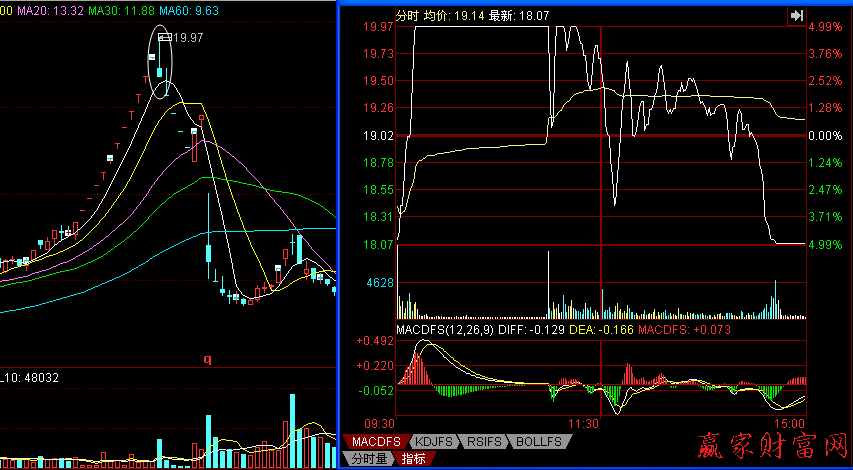Click the 均价: 19.14 average price label
The height and width of the screenshot is (470, 853).
click(x=441, y=16)
